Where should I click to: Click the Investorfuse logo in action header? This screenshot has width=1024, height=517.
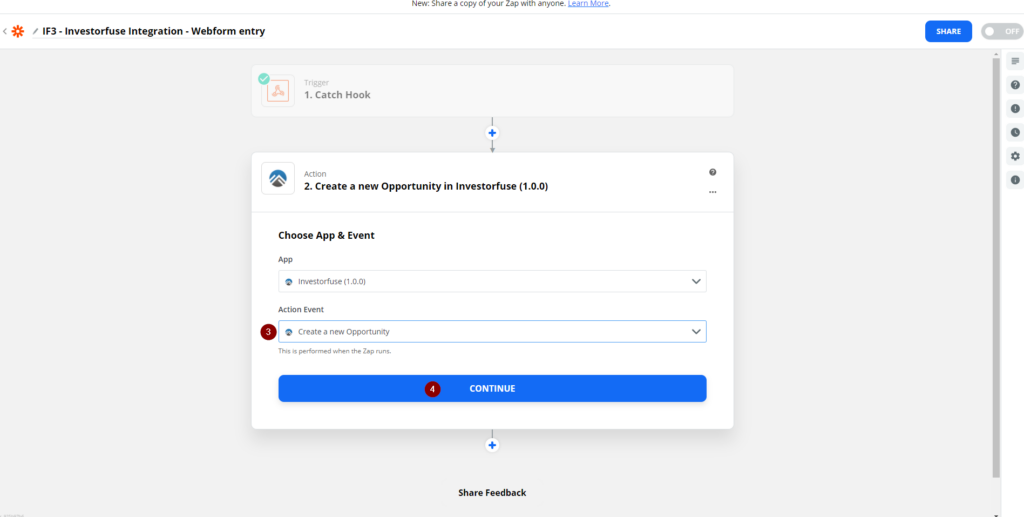278,178
